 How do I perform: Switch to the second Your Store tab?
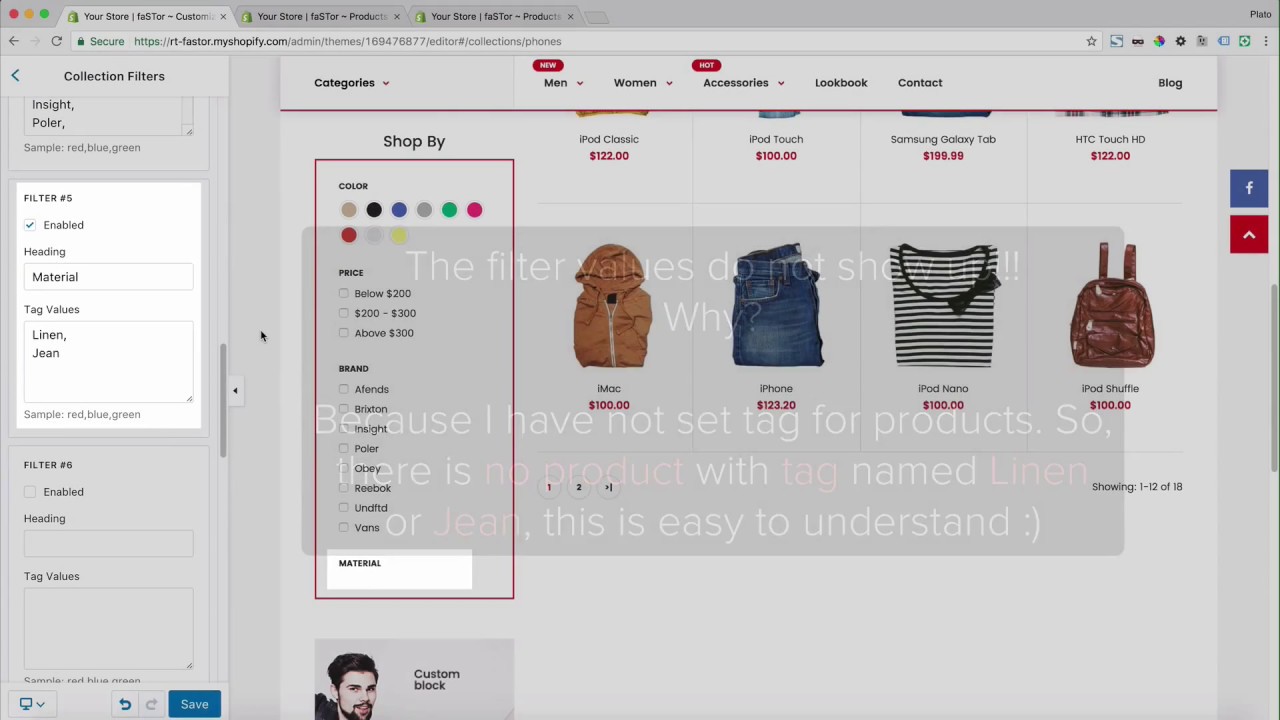pos(321,16)
